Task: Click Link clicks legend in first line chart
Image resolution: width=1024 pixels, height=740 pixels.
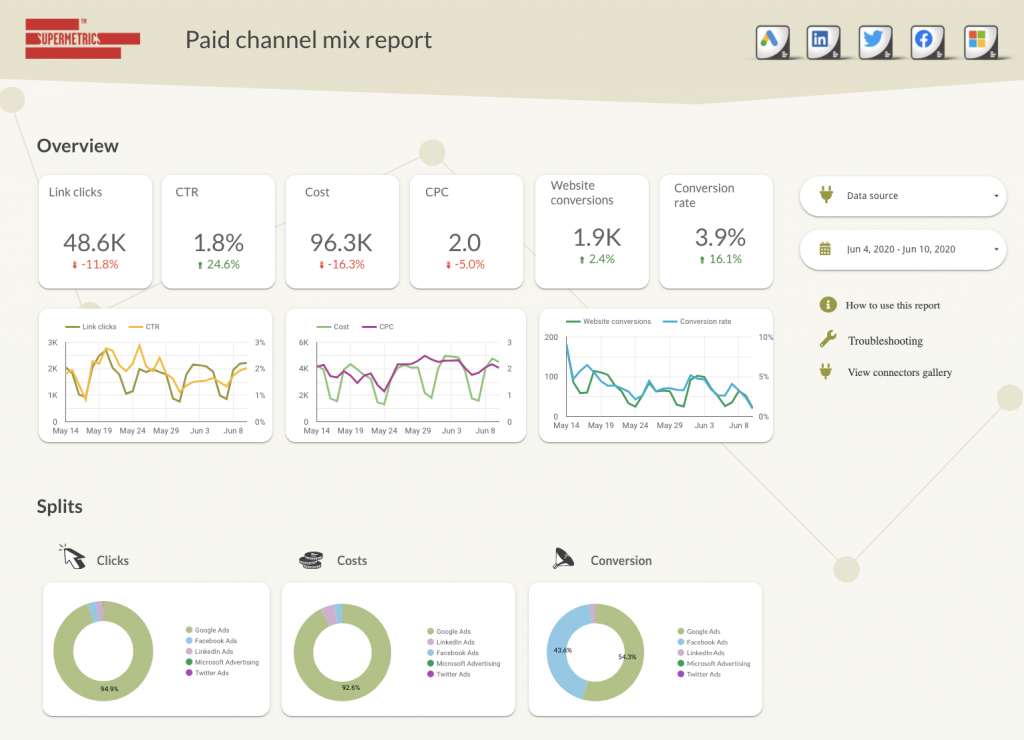Action: tap(91, 327)
